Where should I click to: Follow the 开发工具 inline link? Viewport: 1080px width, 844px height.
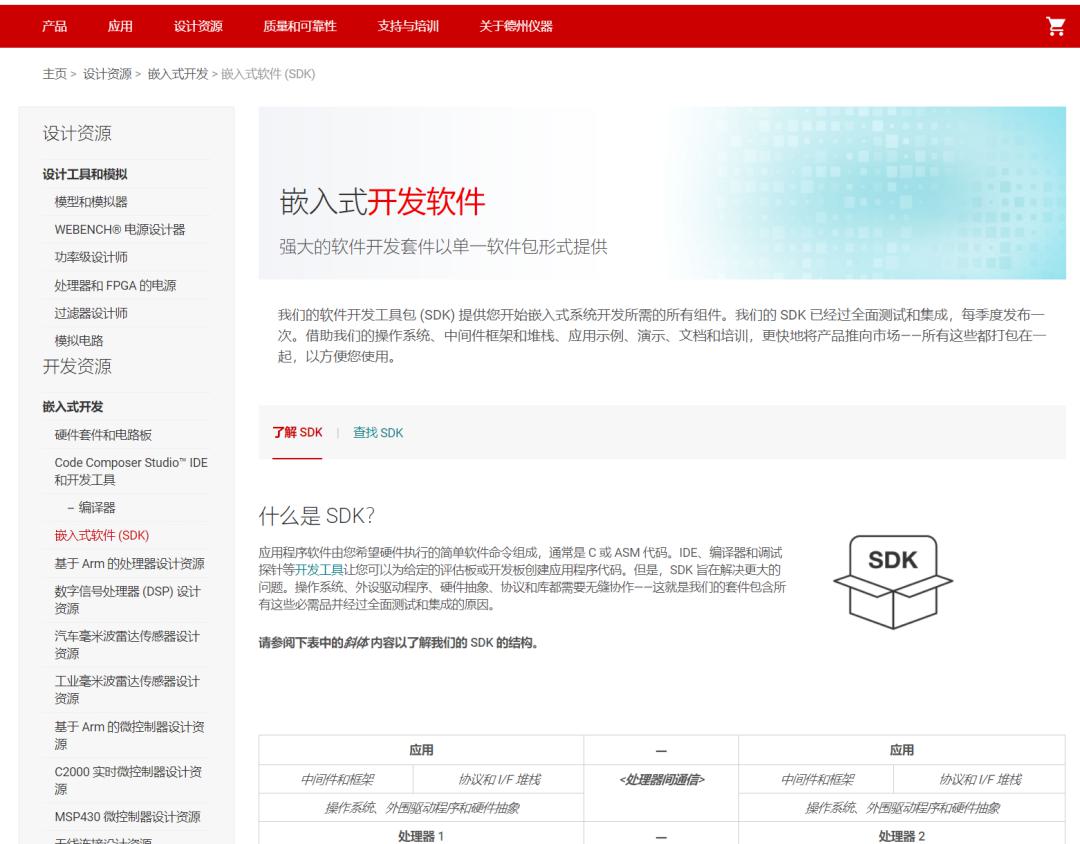click(319, 570)
